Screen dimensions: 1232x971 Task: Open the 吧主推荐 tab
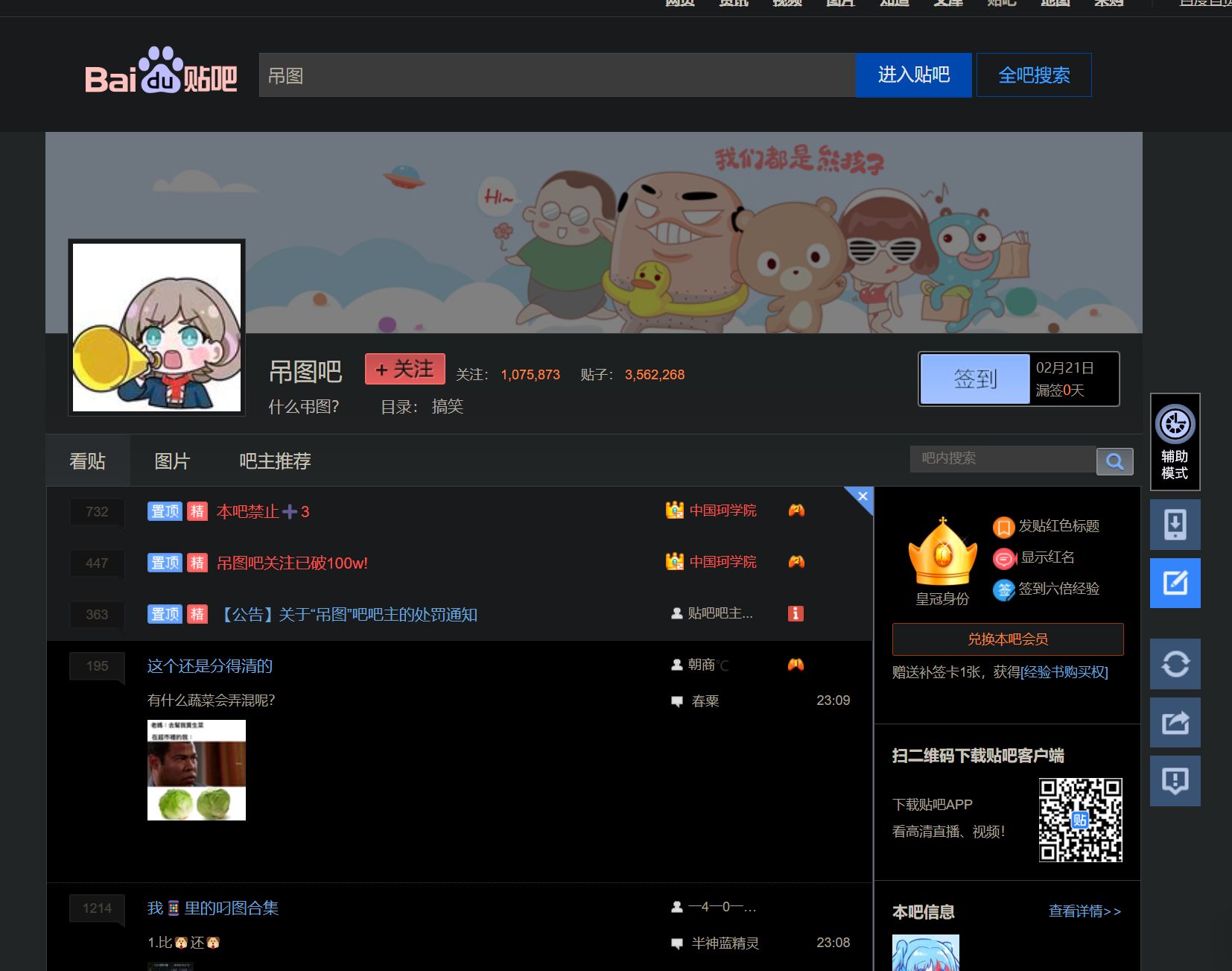pyautogui.click(x=275, y=461)
